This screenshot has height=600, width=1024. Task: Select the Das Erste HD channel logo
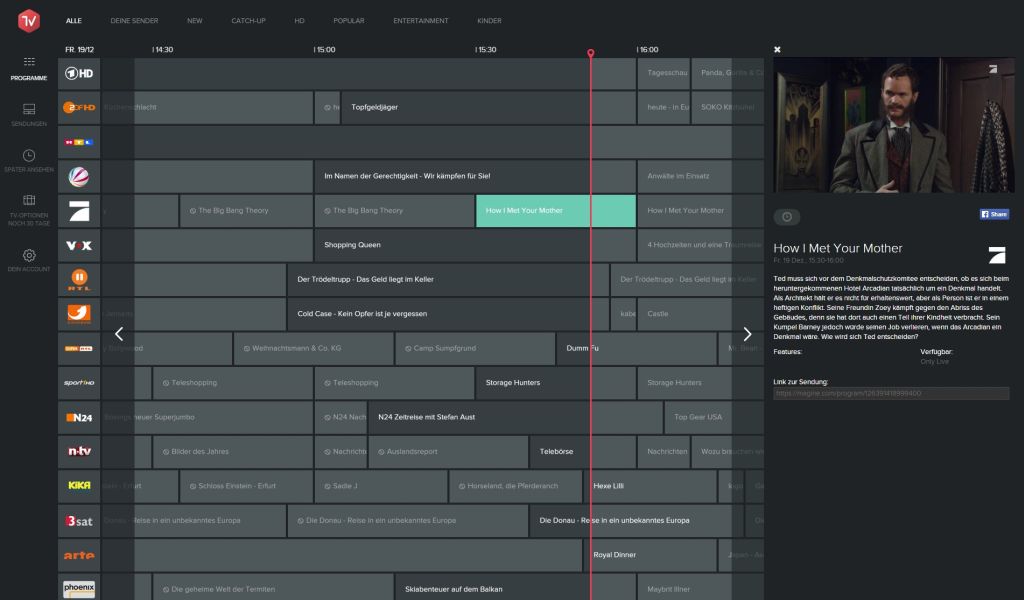pos(79,74)
